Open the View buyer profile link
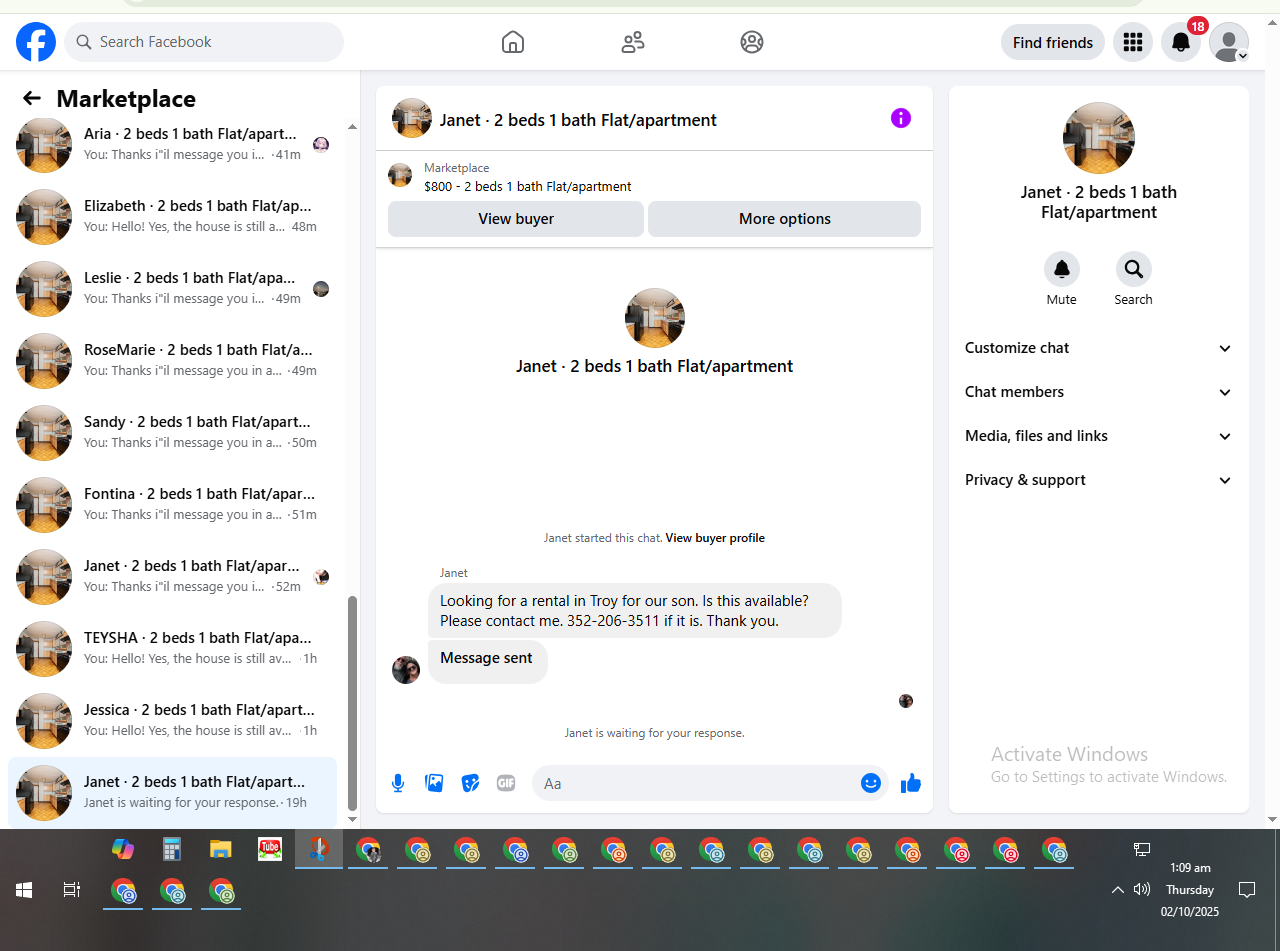Image resolution: width=1280 pixels, height=951 pixels. click(715, 538)
